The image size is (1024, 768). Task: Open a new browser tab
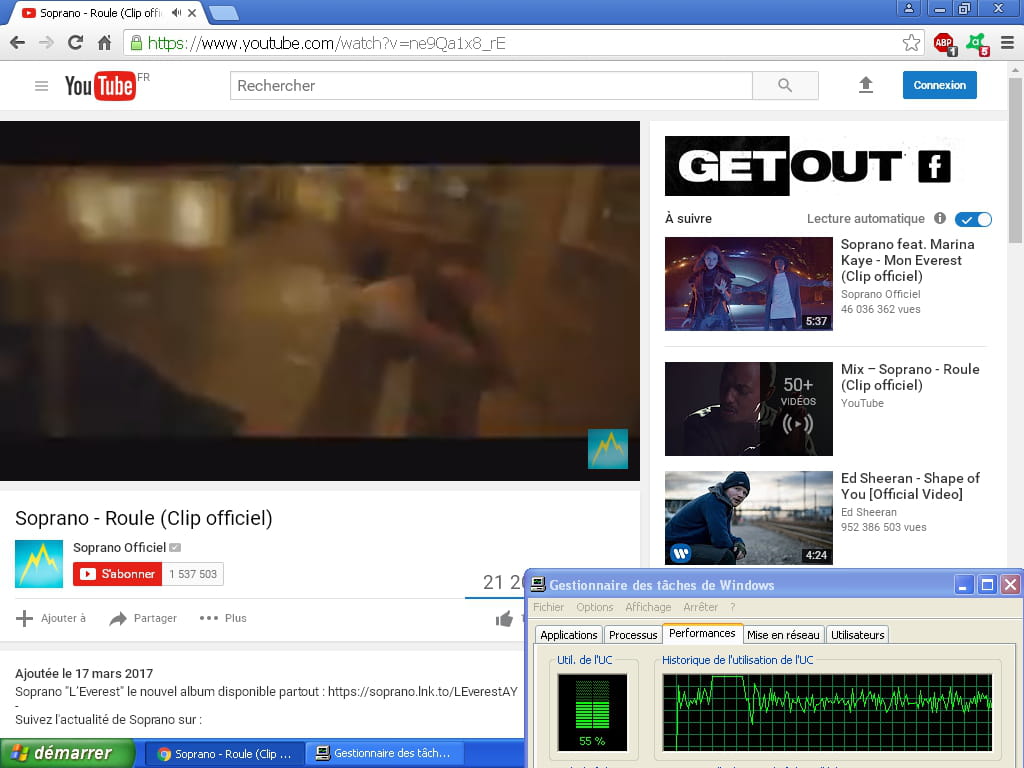[x=224, y=13]
